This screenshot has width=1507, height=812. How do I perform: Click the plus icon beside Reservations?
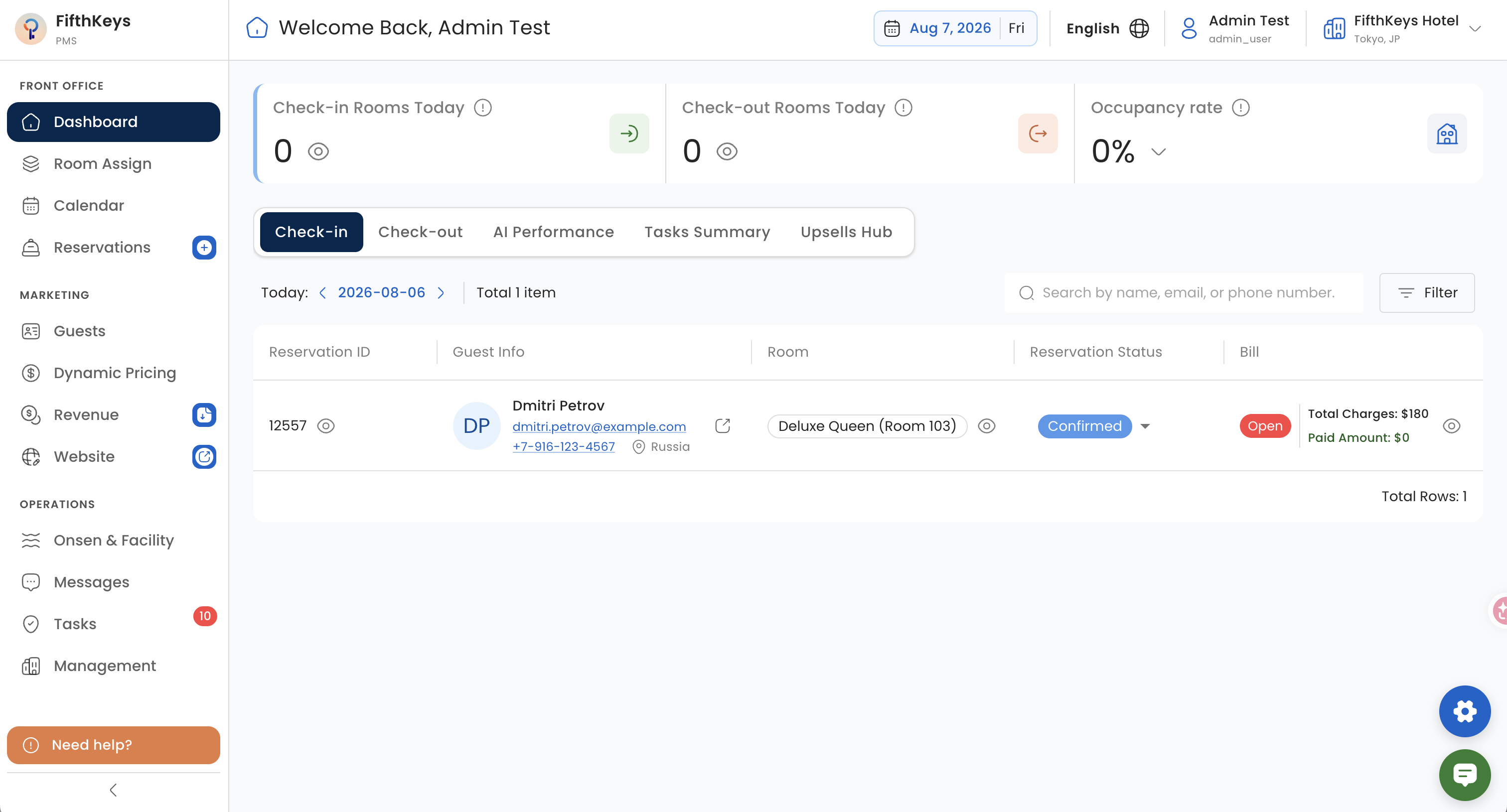pyautogui.click(x=204, y=247)
